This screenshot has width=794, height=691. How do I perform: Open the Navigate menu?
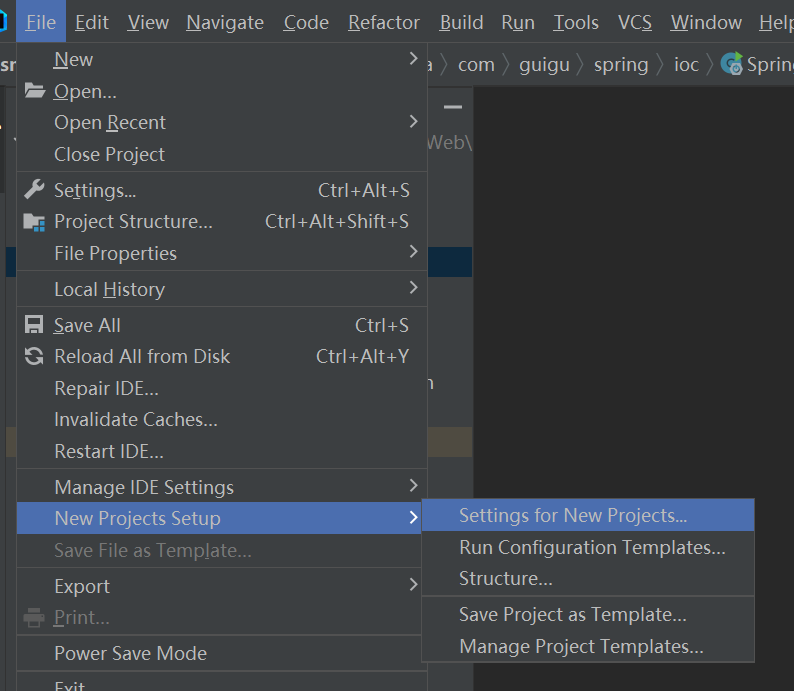coord(225,22)
